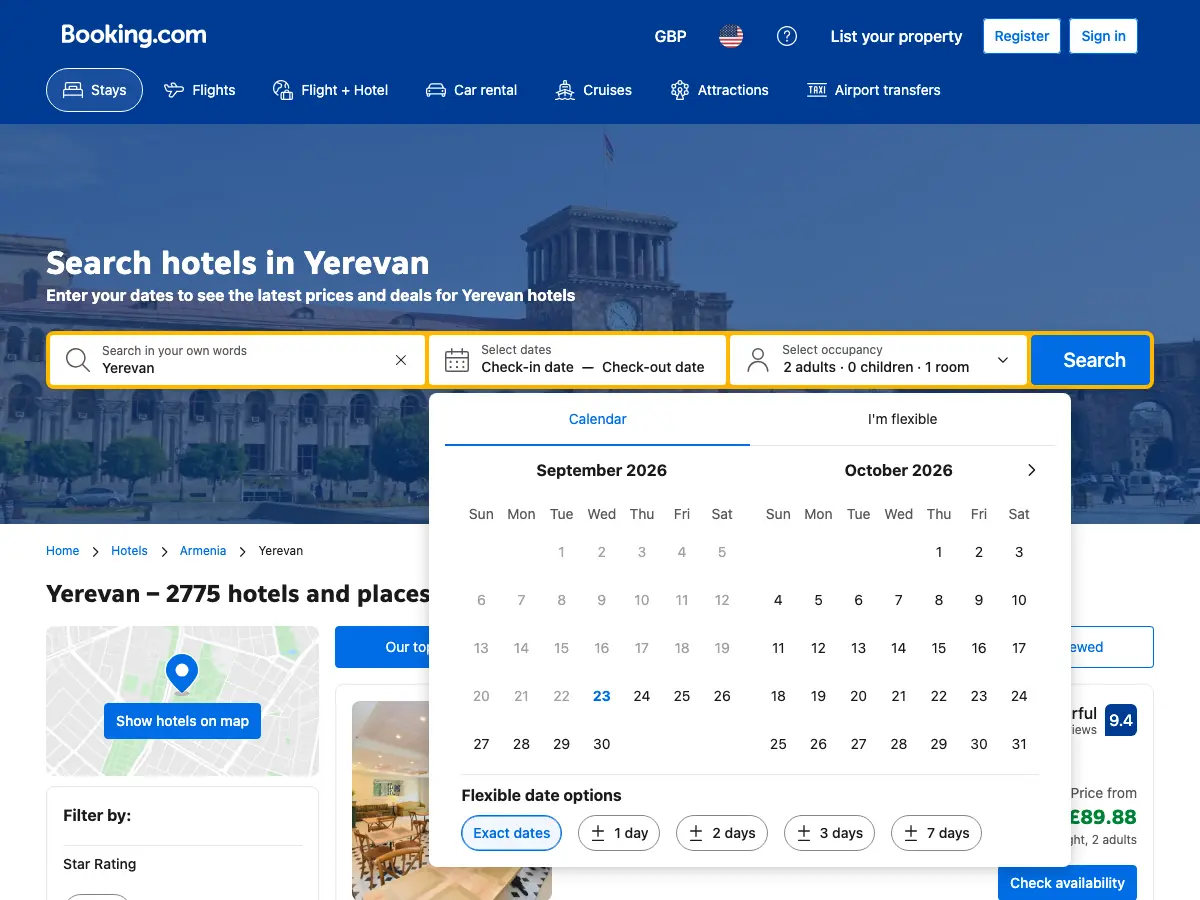Go to Home breadcrumb

pyautogui.click(x=62, y=551)
